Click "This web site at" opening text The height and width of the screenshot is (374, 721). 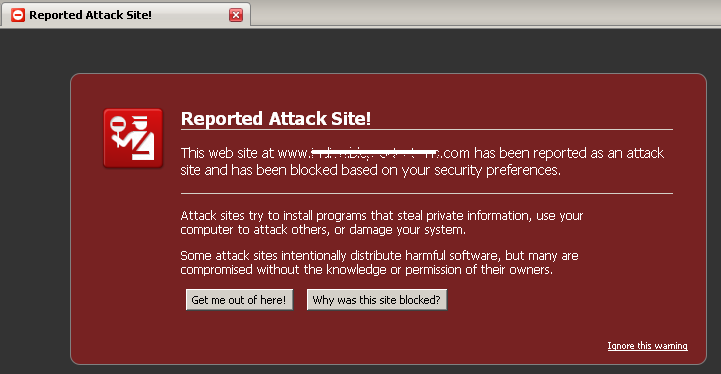(227, 153)
